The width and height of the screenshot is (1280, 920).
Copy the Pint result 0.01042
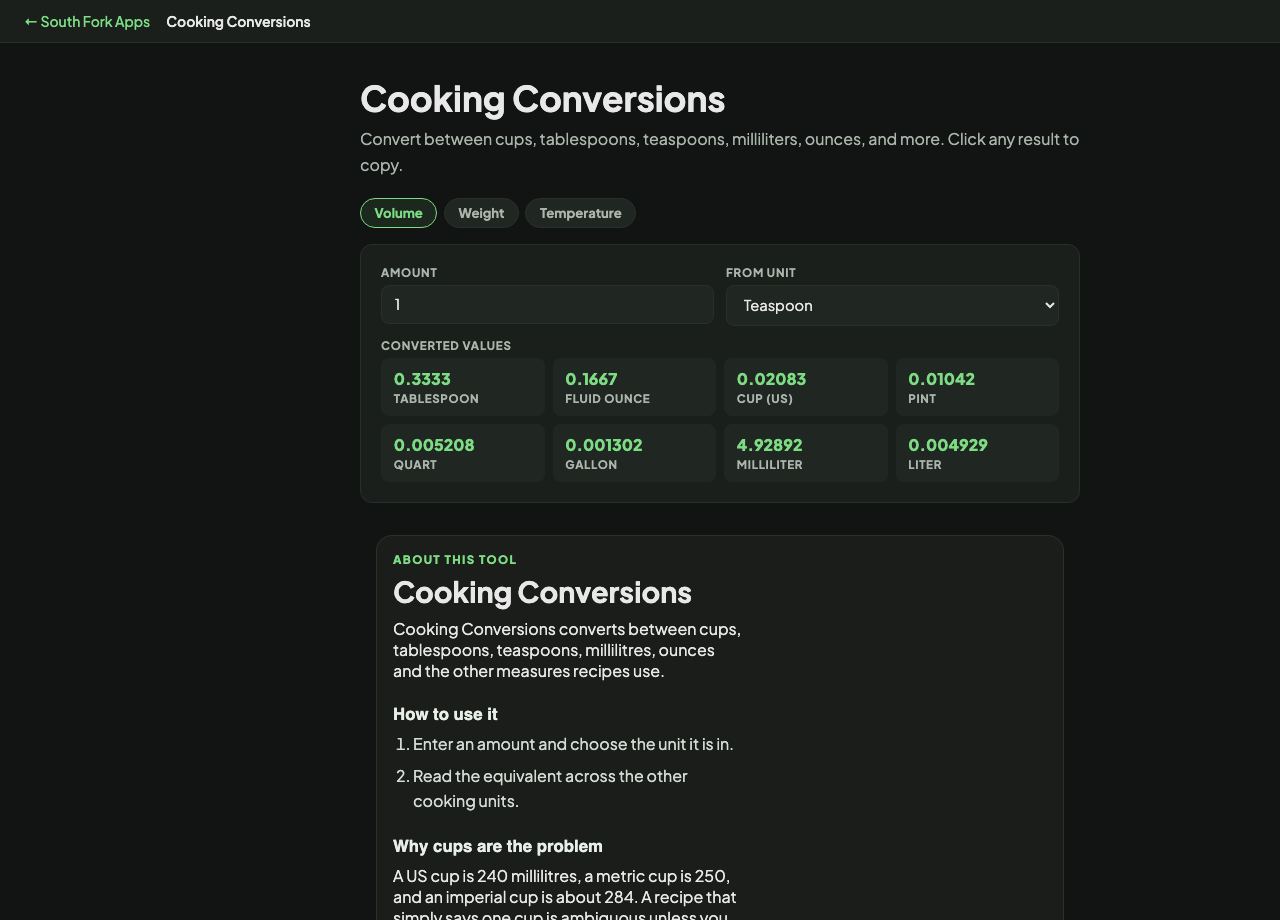click(977, 387)
